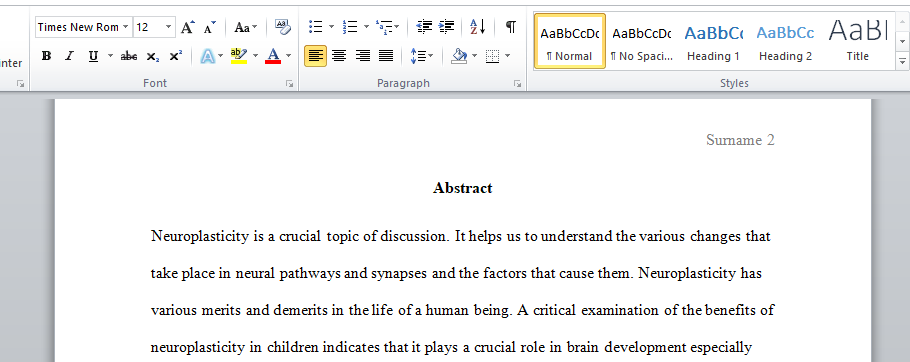Open the Text Effects dropdown arrow

point(221,56)
